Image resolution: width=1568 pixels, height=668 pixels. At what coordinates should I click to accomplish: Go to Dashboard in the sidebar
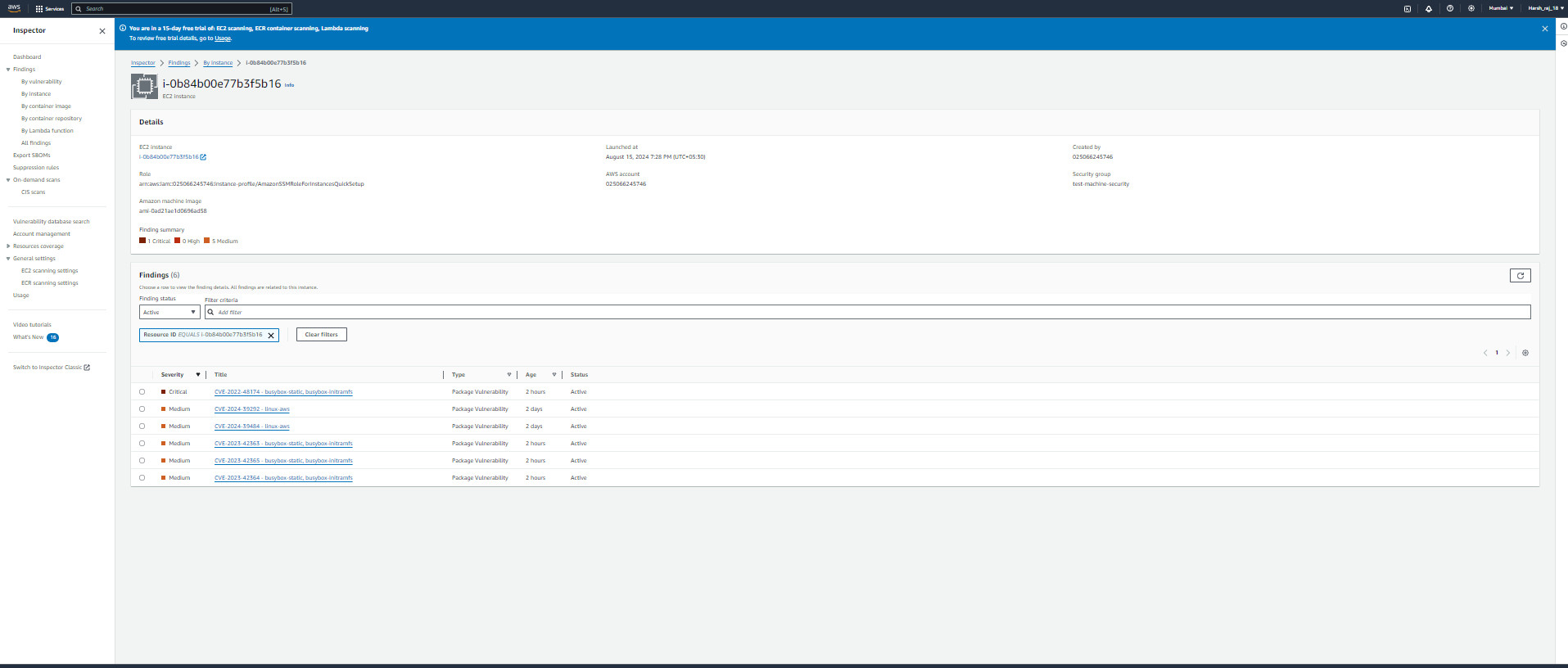coord(27,57)
